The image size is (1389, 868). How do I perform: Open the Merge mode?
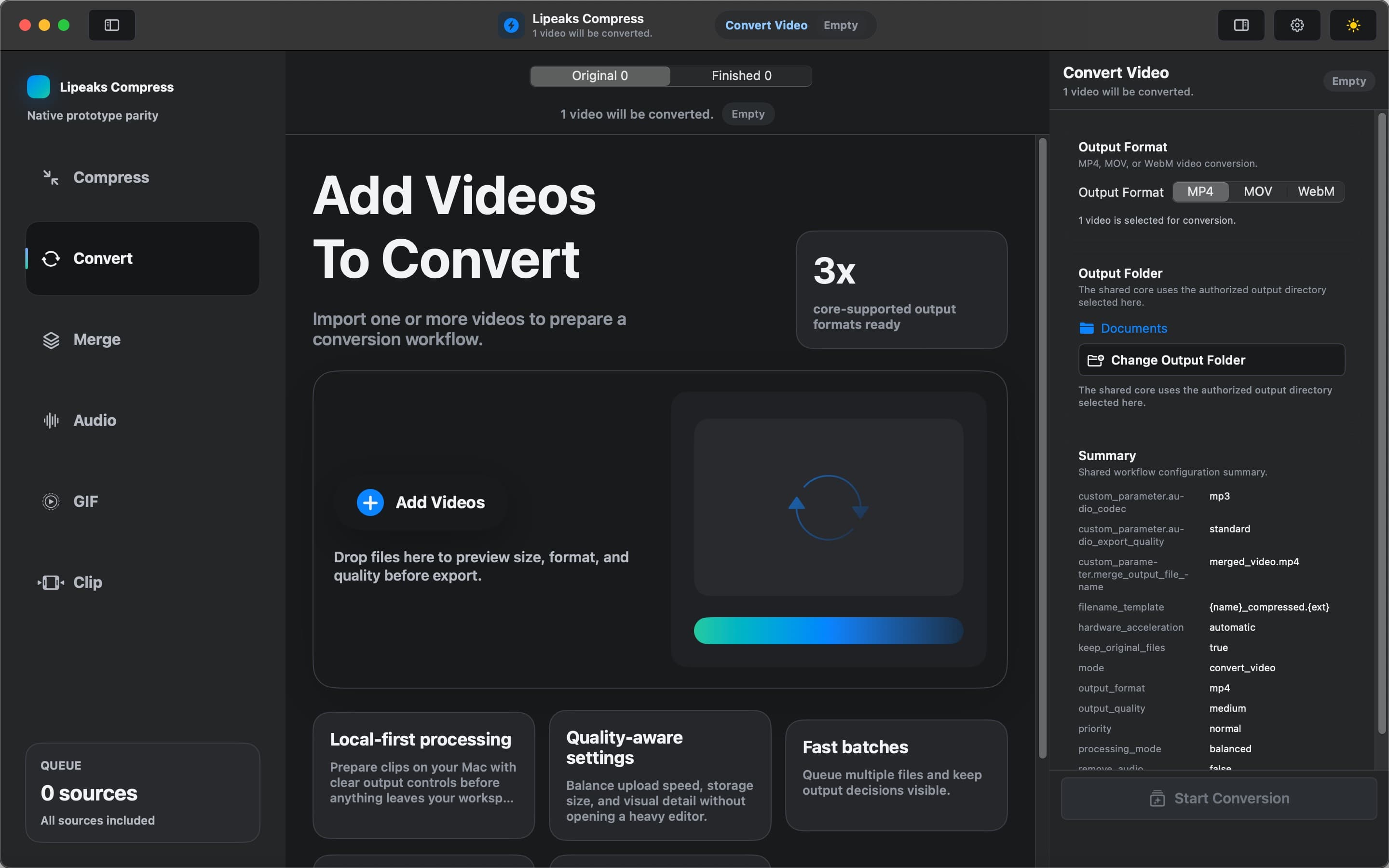click(142, 340)
